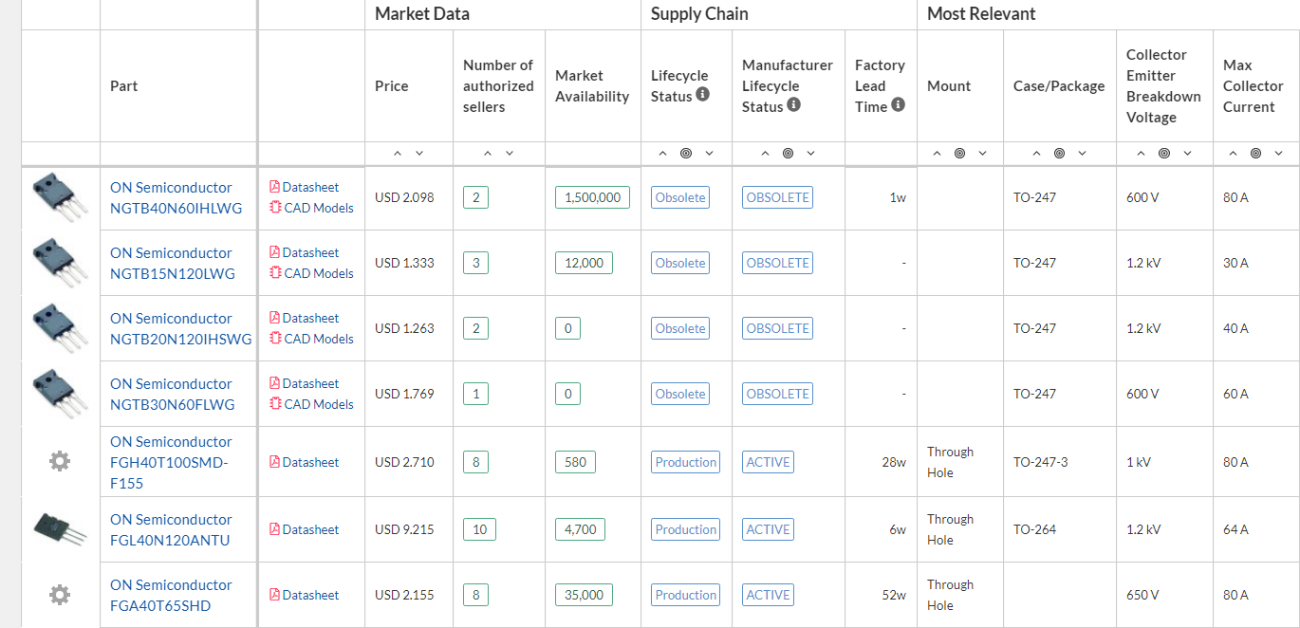This screenshot has width=1300, height=628.
Task: Sort Case/Package descending with down arrow
Action: [1082, 153]
